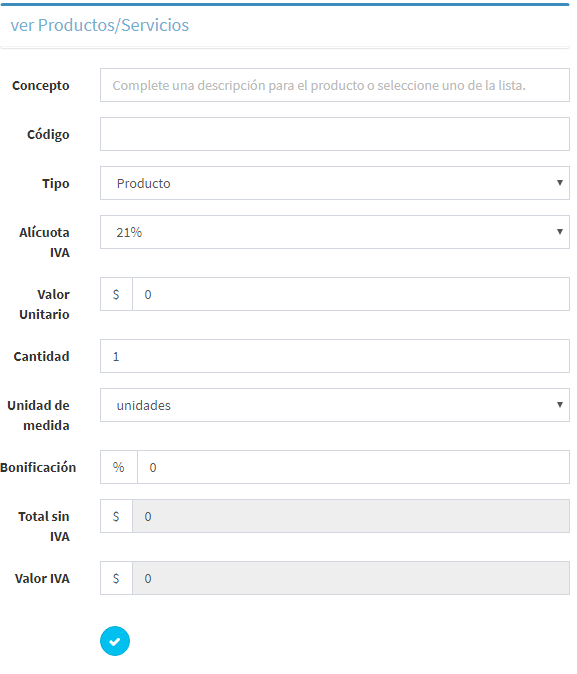The height and width of the screenshot is (674, 577).
Task: Click the arrow on the unidades select
Action: [560, 404]
